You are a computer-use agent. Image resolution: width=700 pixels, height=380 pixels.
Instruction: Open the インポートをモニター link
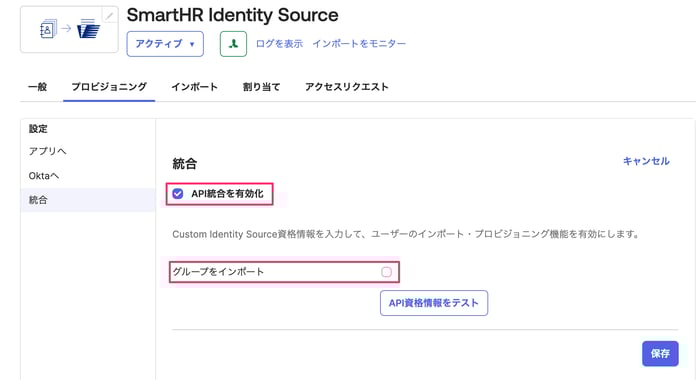point(359,44)
